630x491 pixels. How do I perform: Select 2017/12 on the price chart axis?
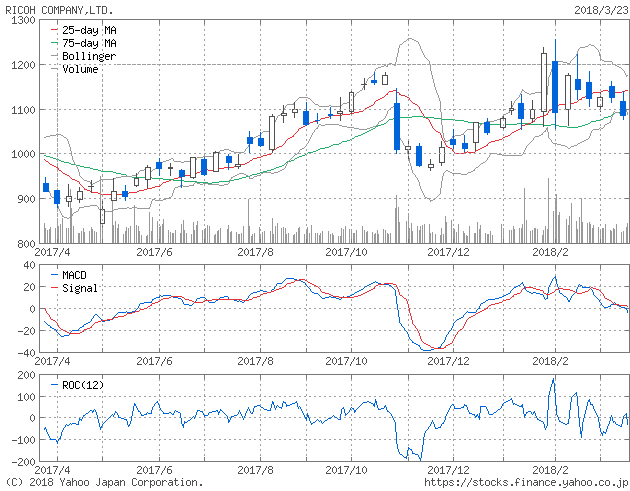tap(449, 253)
